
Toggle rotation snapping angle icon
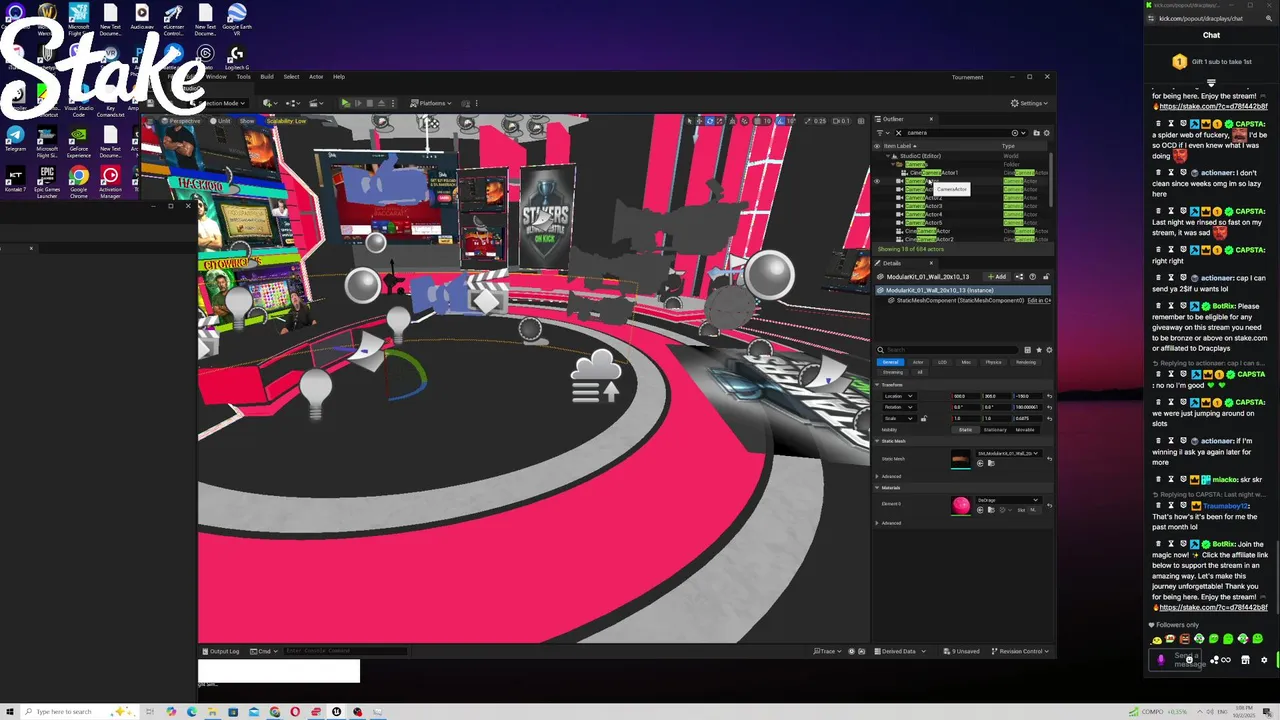(x=780, y=121)
